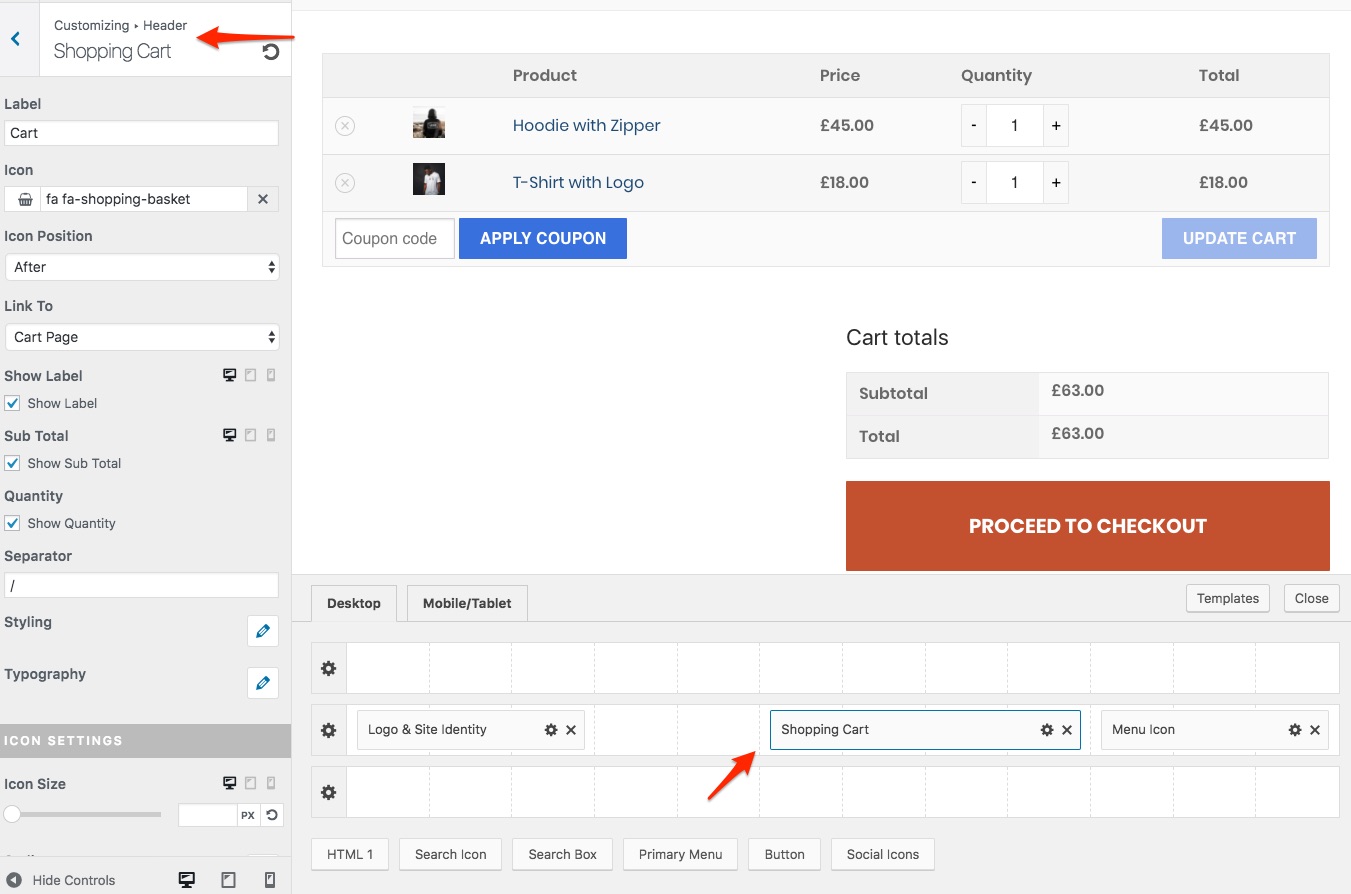The width and height of the screenshot is (1351, 894).
Task: Remove Logo & Site Identity from header
Action: coord(571,730)
